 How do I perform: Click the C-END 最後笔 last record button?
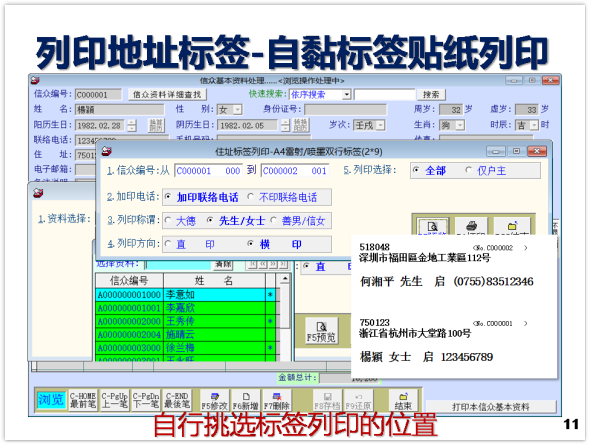[177, 400]
